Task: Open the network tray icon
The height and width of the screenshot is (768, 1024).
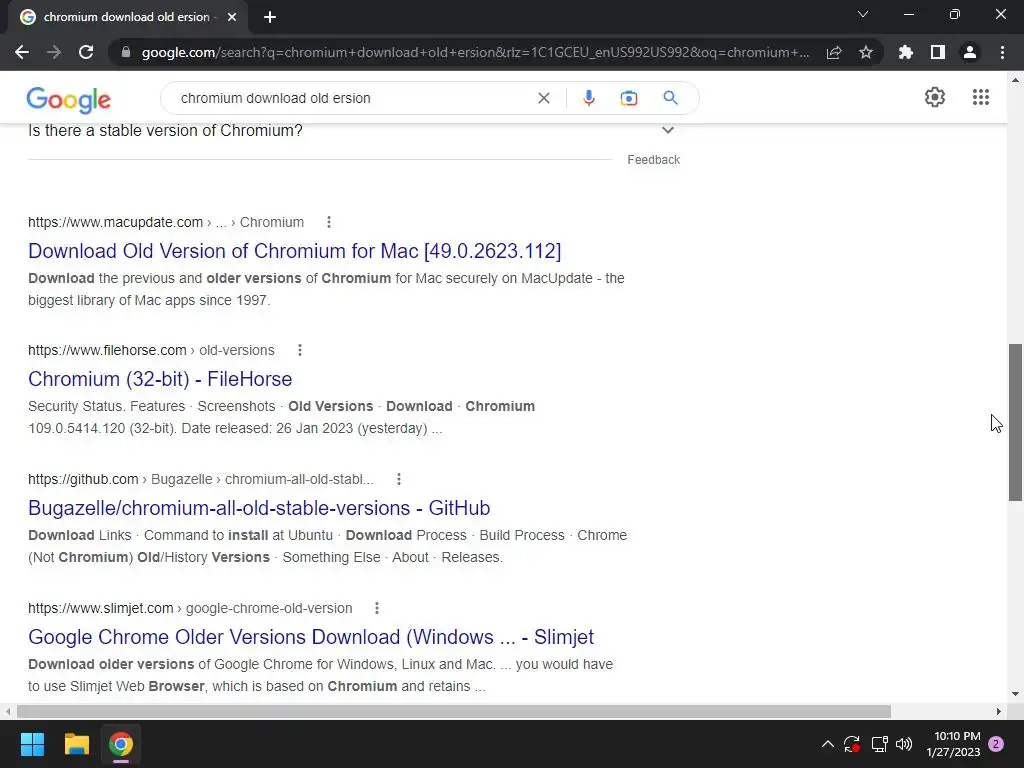Action: 880,744
